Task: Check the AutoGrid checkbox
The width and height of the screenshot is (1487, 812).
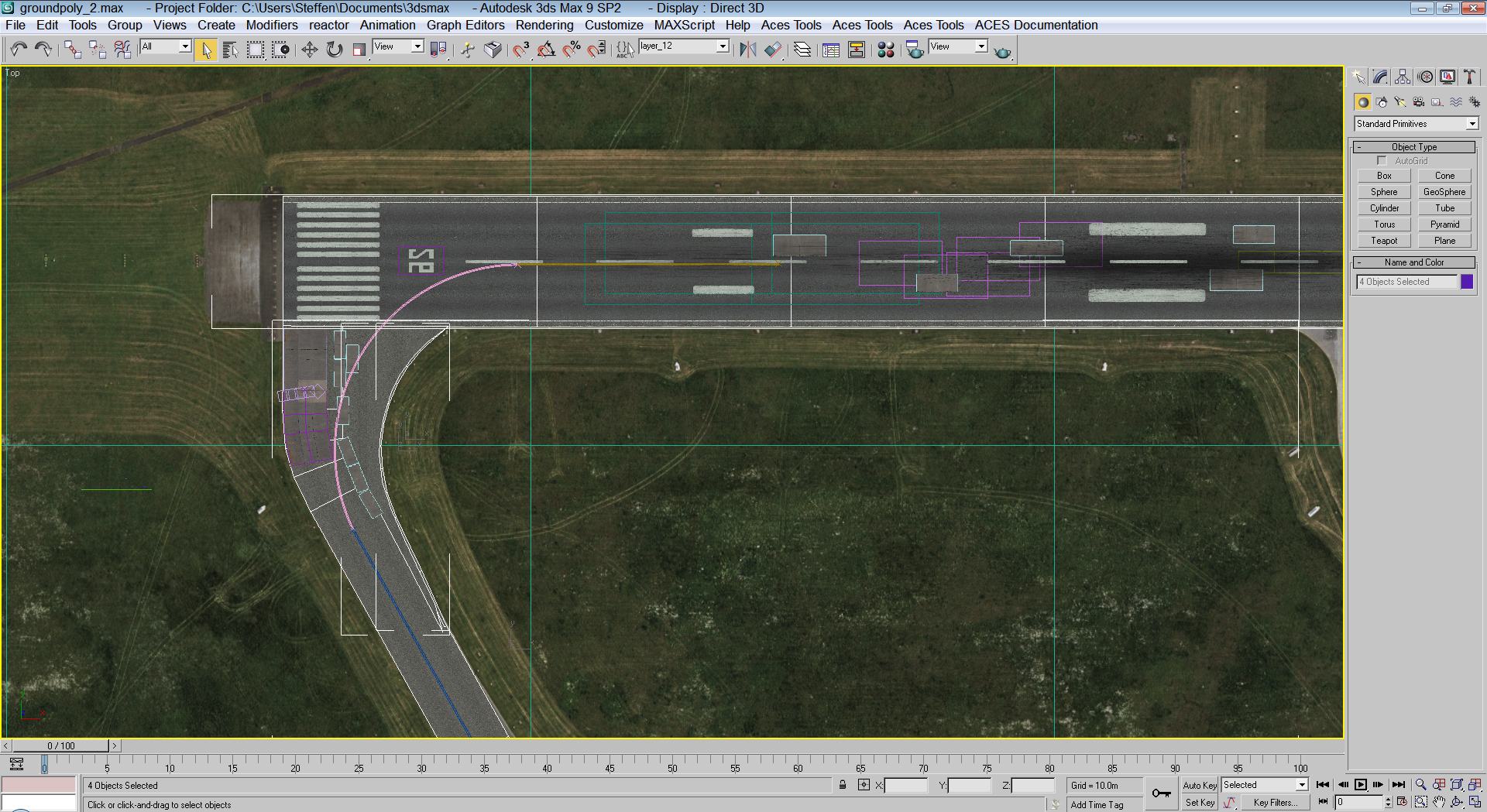Action: (1382, 160)
